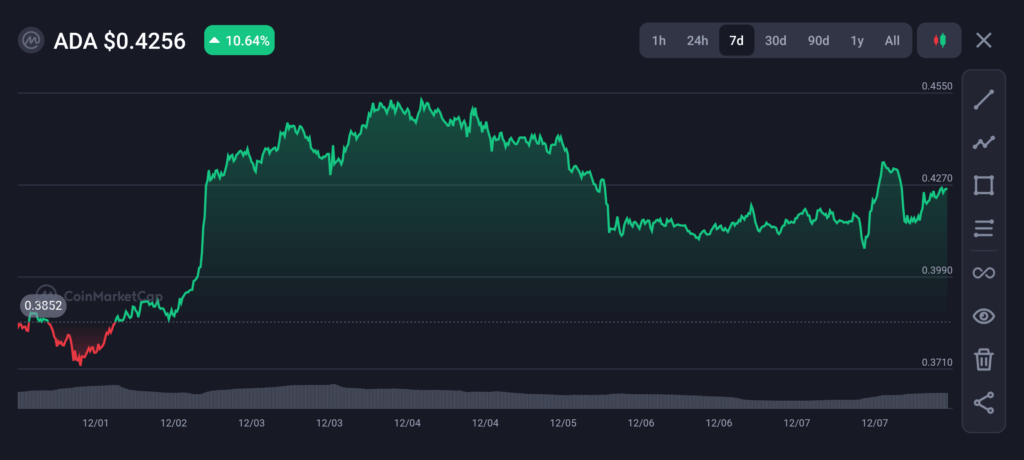The image size is (1024, 460).
Task: Switch chart to the 90d range
Action: pyautogui.click(x=818, y=41)
